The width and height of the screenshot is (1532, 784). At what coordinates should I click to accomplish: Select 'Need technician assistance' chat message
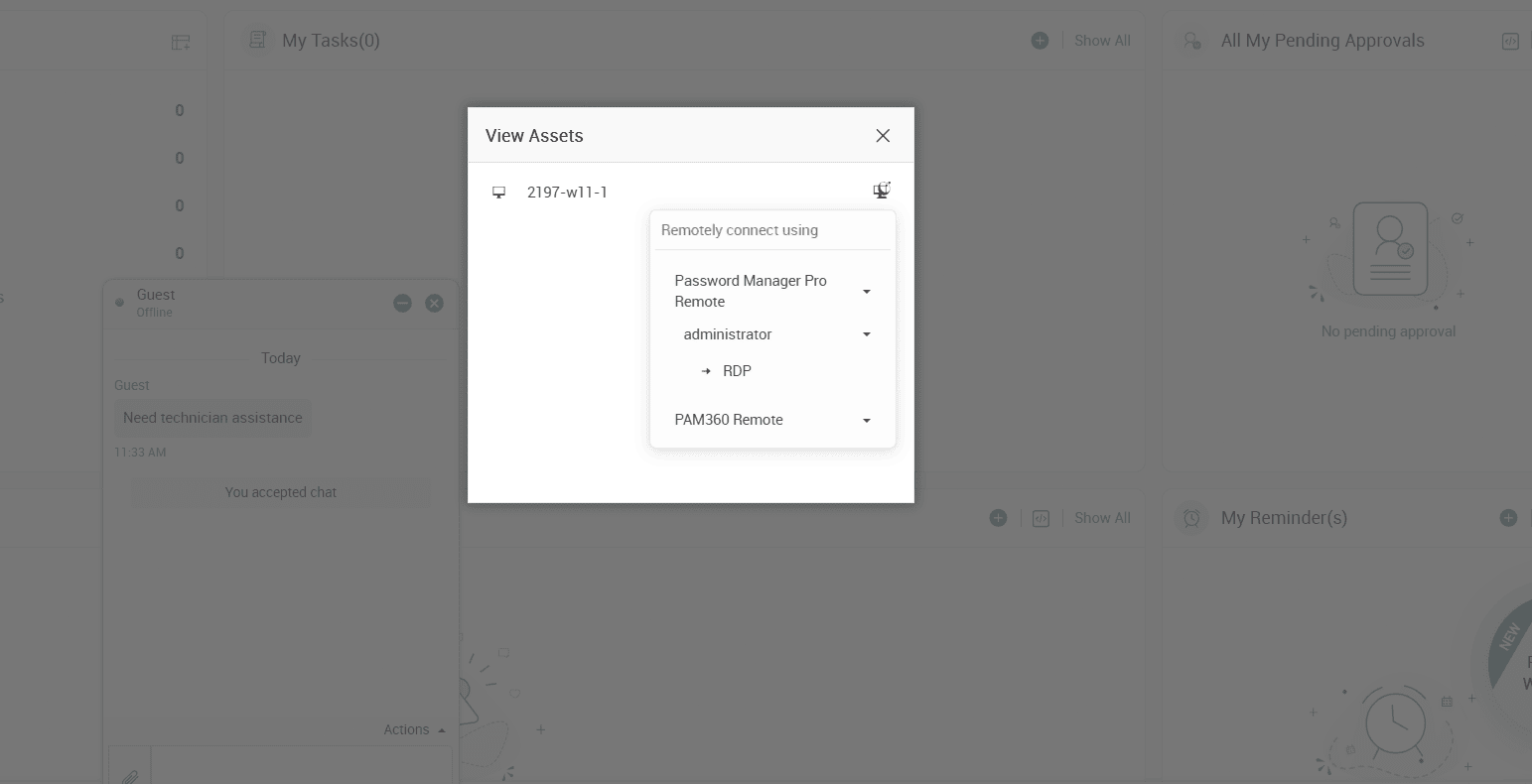[212, 418]
